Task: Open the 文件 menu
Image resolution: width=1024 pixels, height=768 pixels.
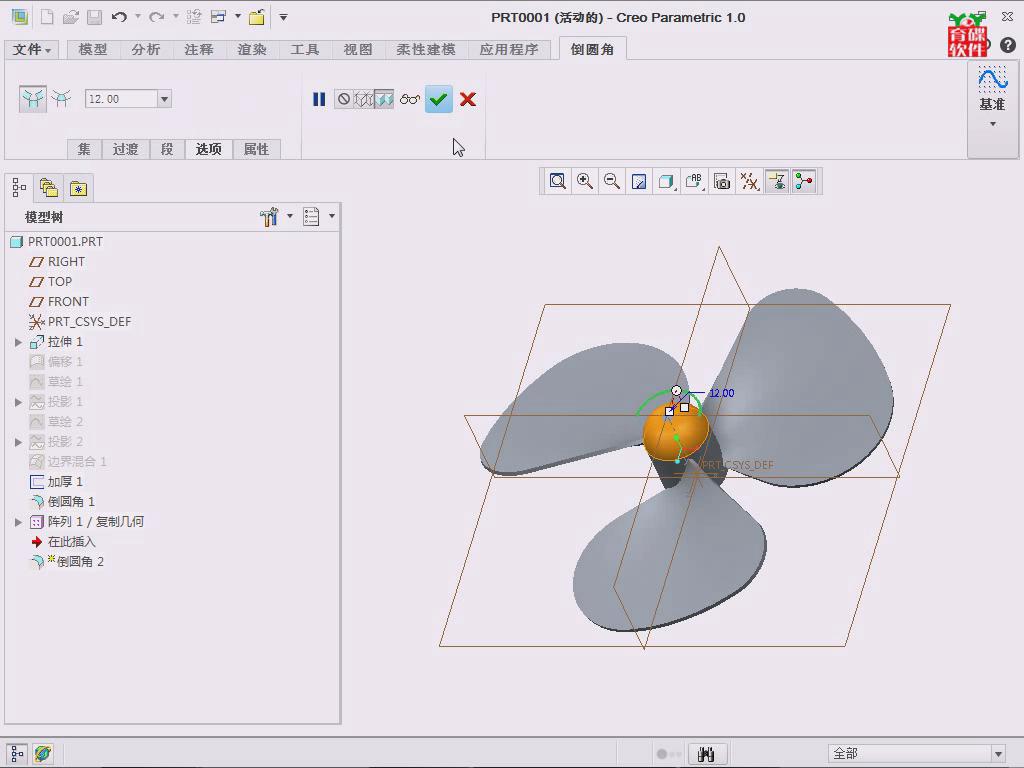Action: point(31,50)
